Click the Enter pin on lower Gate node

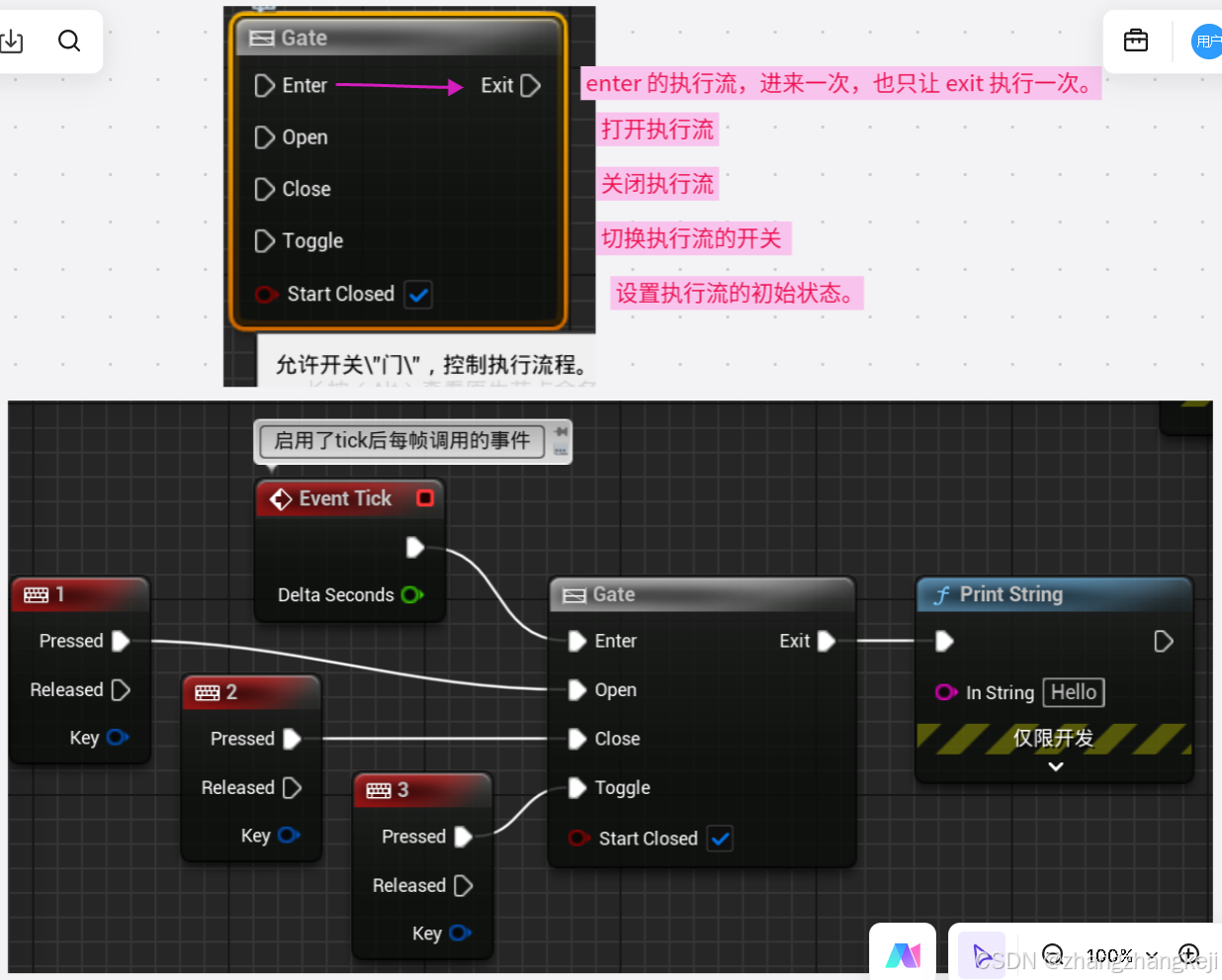coord(577,641)
